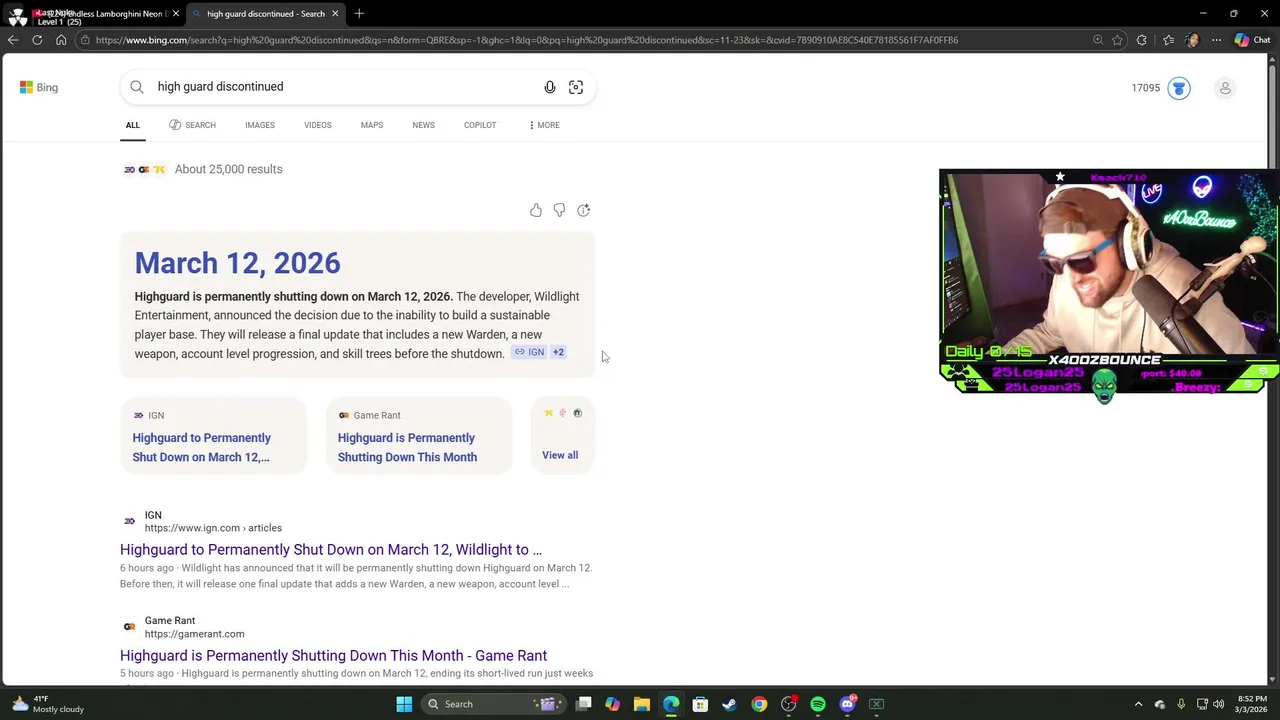Open Discord from taskbar
Image resolution: width=1280 pixels, height=720 pixels.
[x=848, y=704]
